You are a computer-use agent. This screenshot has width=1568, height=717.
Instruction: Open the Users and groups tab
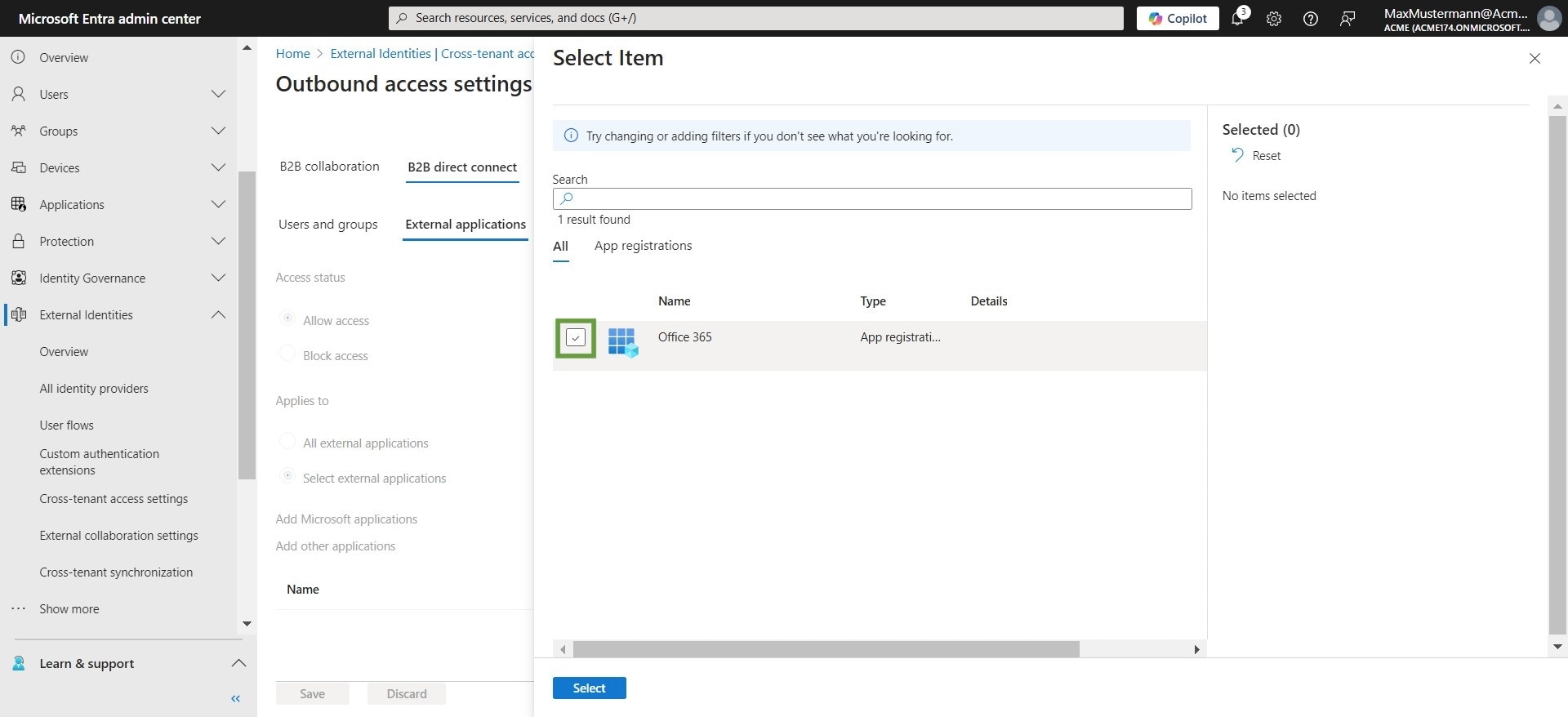click(x=327, y=225)
